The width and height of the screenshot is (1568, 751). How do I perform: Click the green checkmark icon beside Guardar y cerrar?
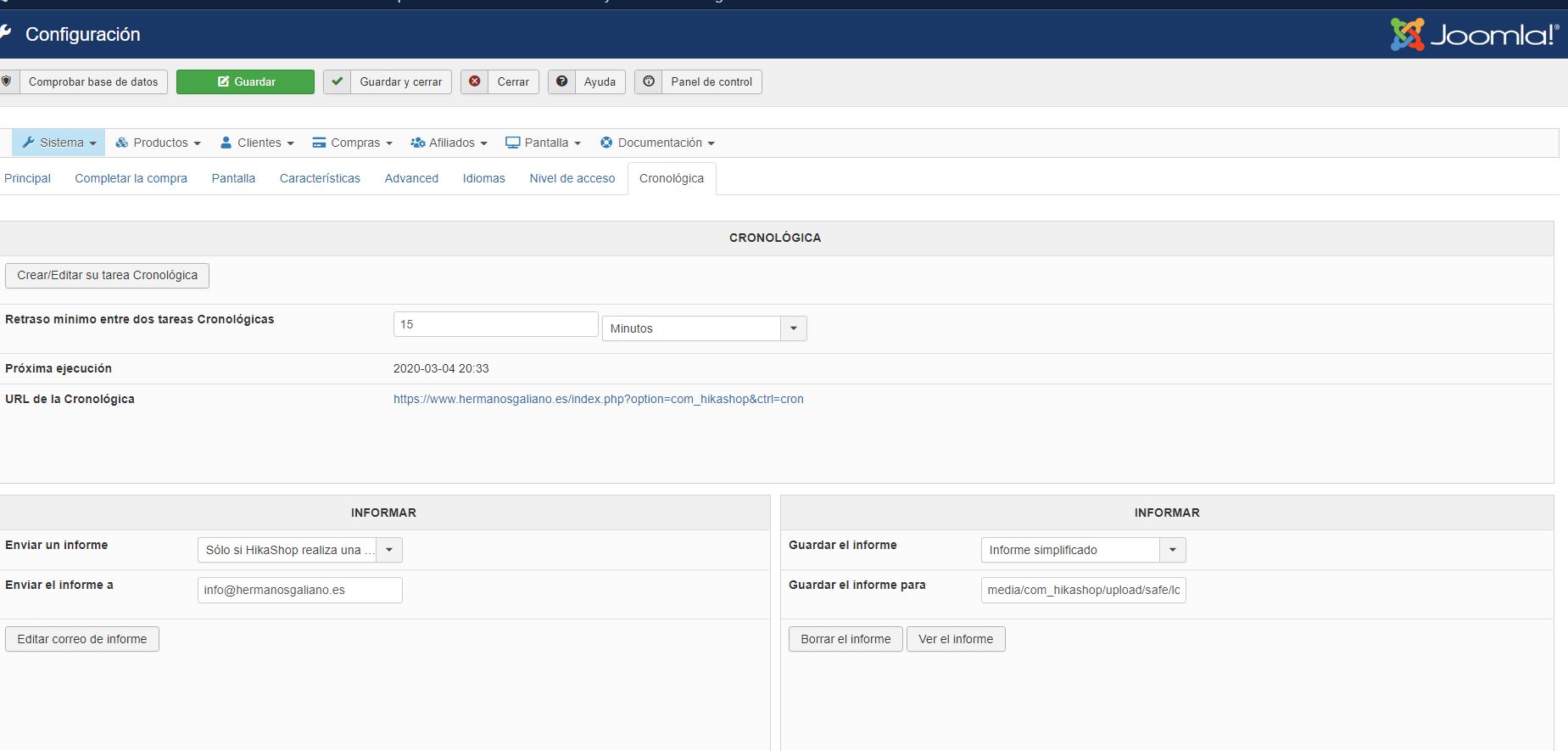point(337,81)
